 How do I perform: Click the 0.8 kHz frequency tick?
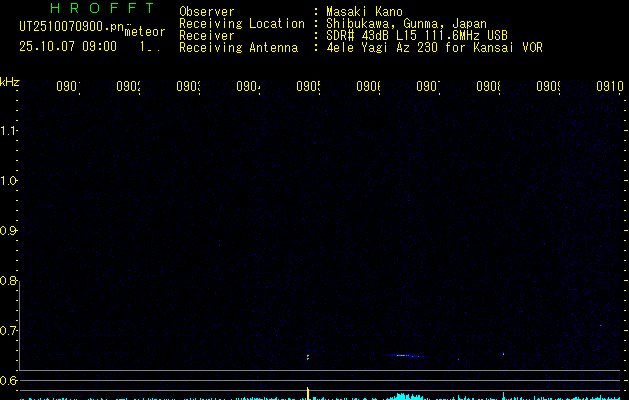9,281
